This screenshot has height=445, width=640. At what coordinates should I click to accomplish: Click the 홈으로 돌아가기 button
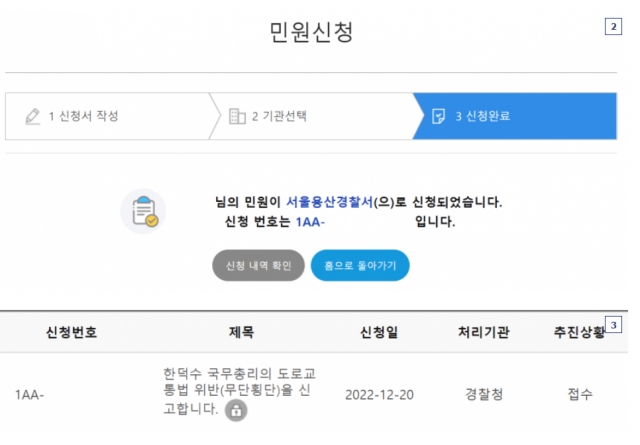pyautogui.click(x=360, y=265)
